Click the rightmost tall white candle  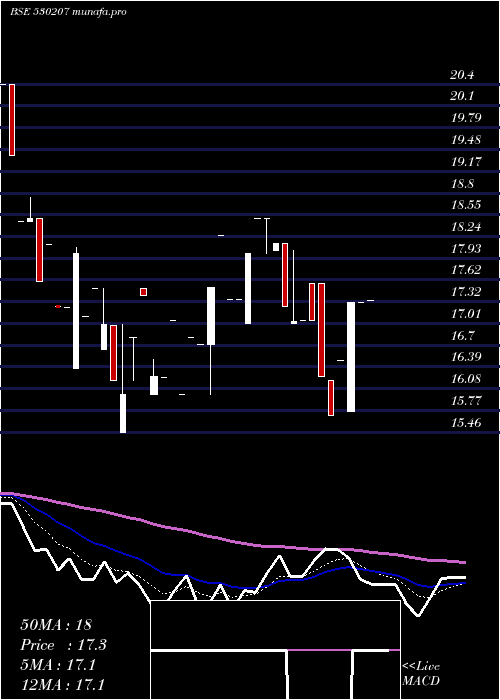pyautogui.click(x=351, y=357)
